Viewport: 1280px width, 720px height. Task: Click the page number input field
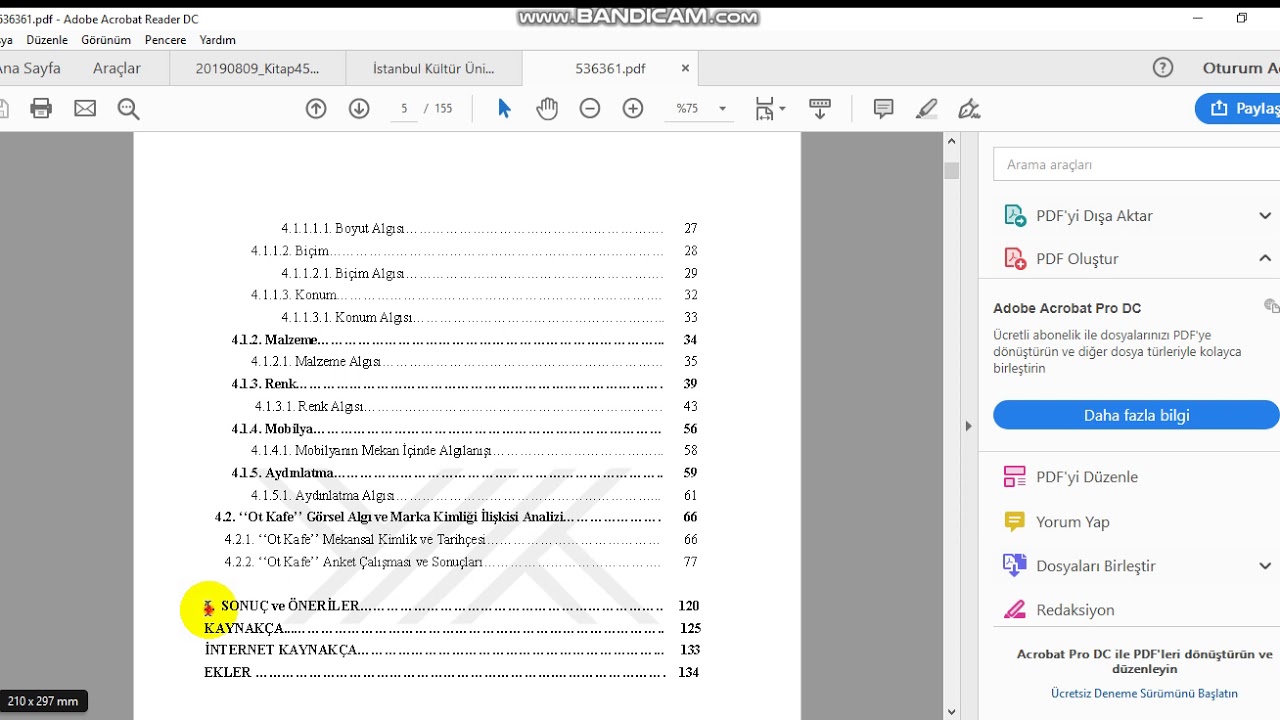(x=404, y=108)
